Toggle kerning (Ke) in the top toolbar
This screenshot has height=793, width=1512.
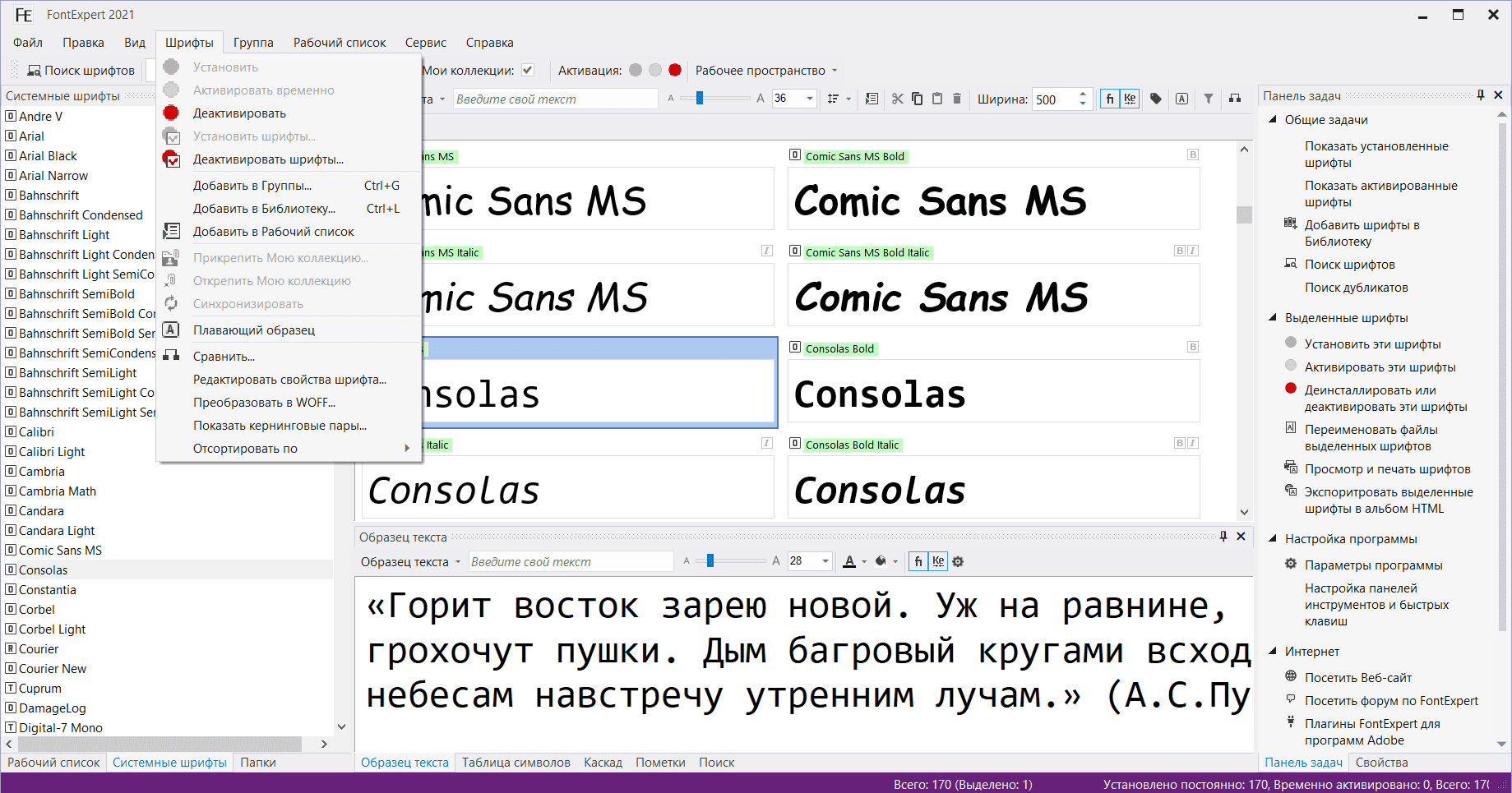[x=1130, y=99]
